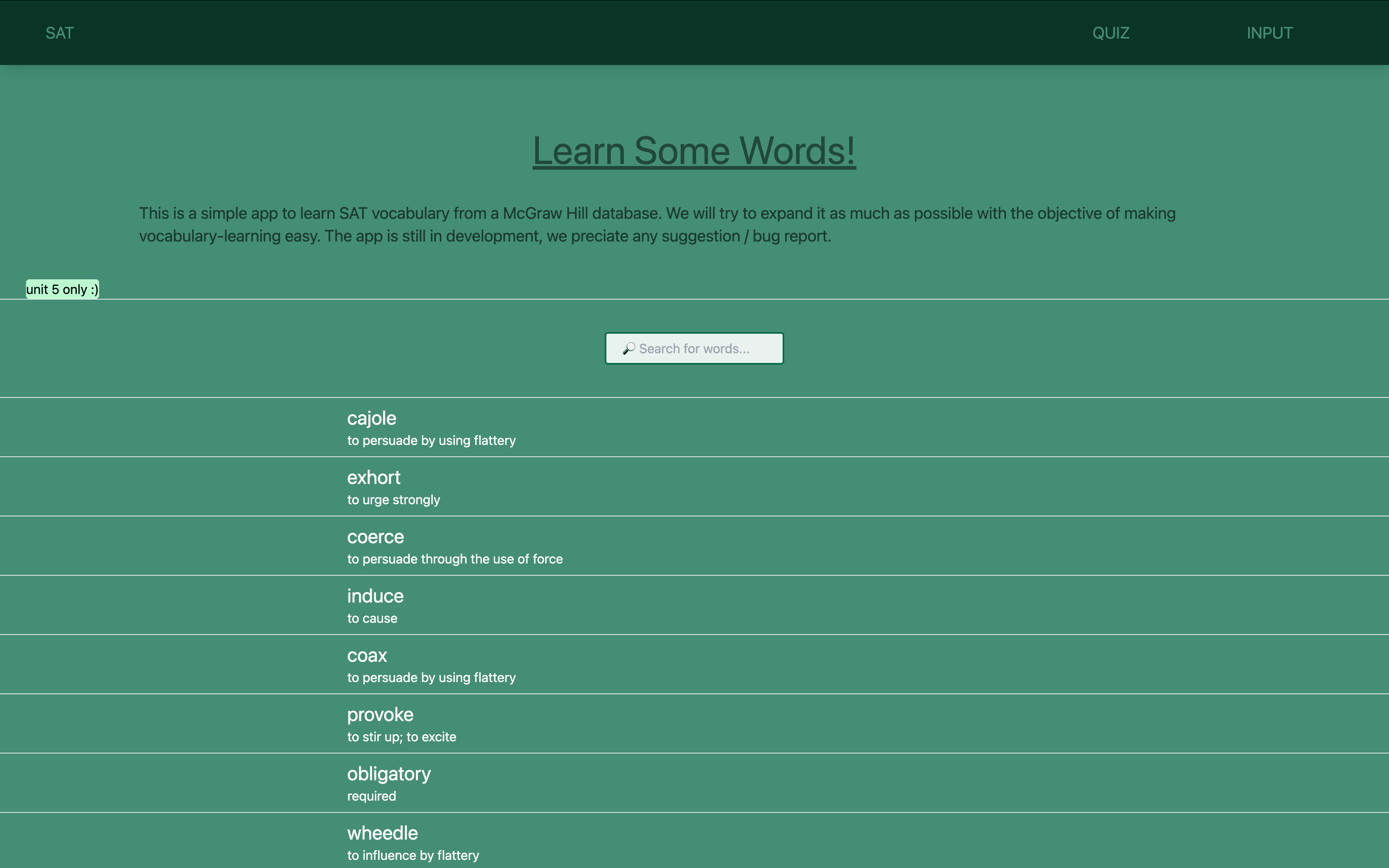Select the word 'coax'
This screenshot has width=1389, height=868.
(x=366, y=656)
